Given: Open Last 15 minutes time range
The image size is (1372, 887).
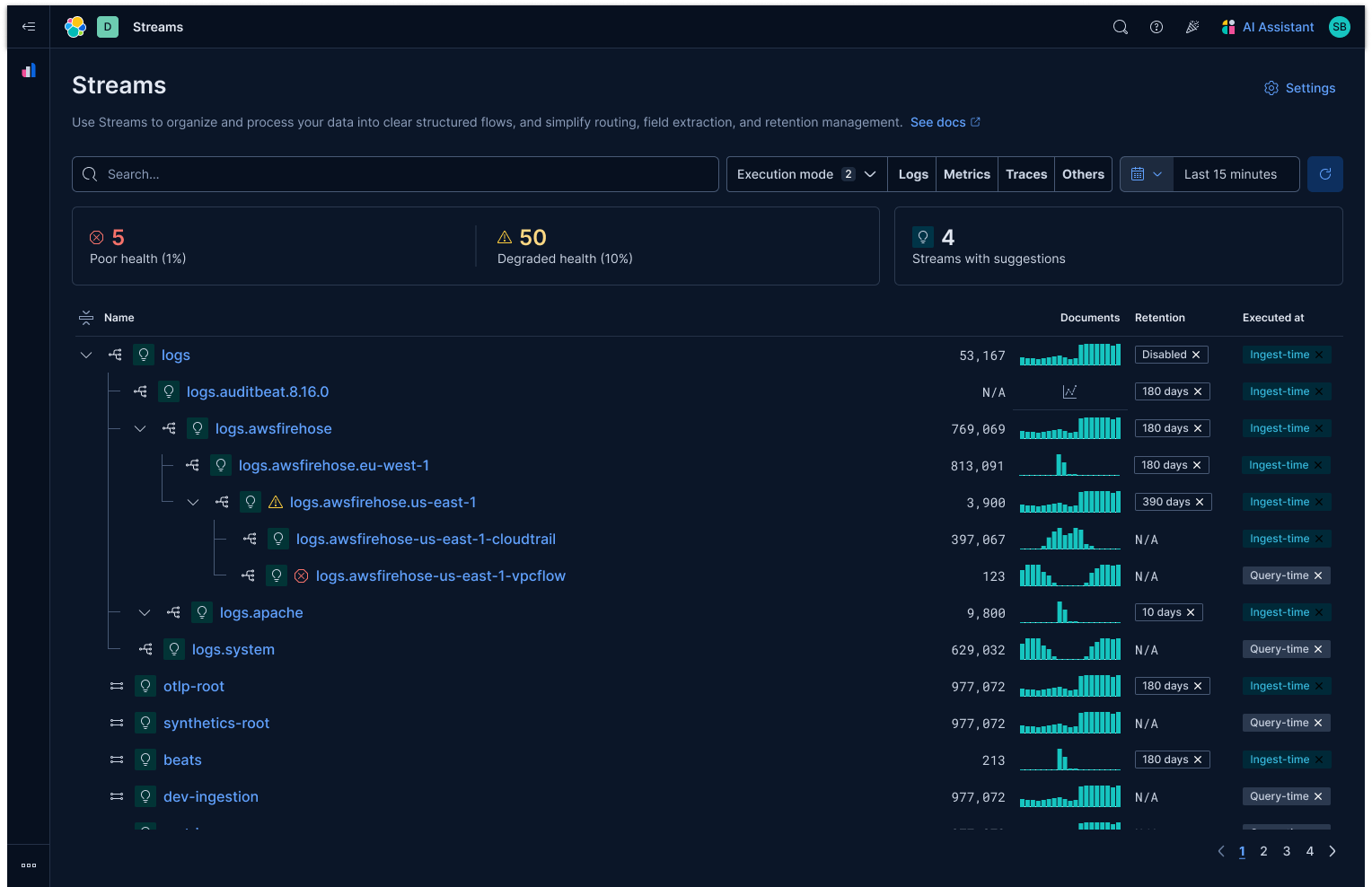Looking at the screenshot, I should pyautogui.click(x=1236, y=174).
